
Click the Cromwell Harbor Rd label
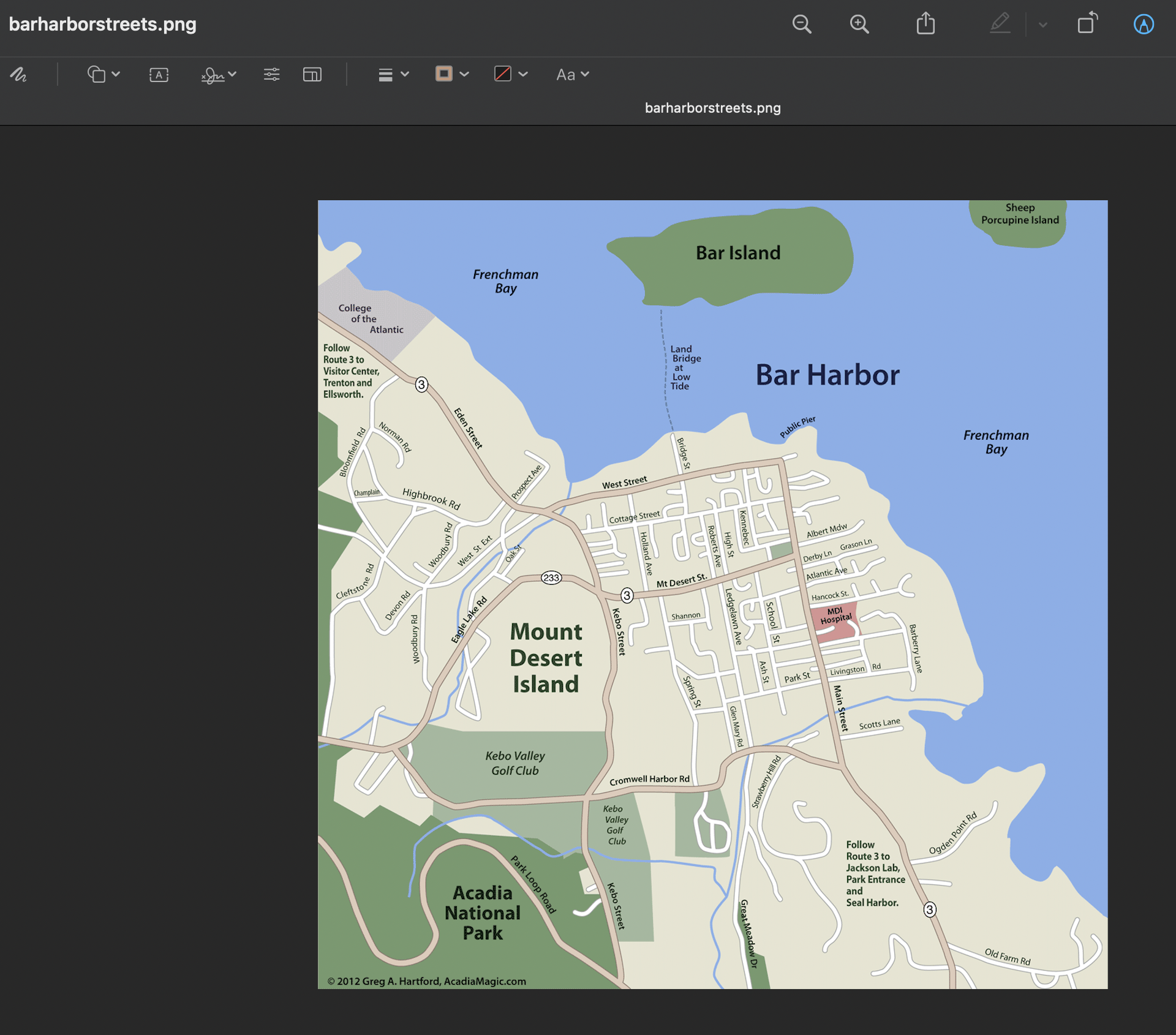pyautogui.click(x=649, y=780)
